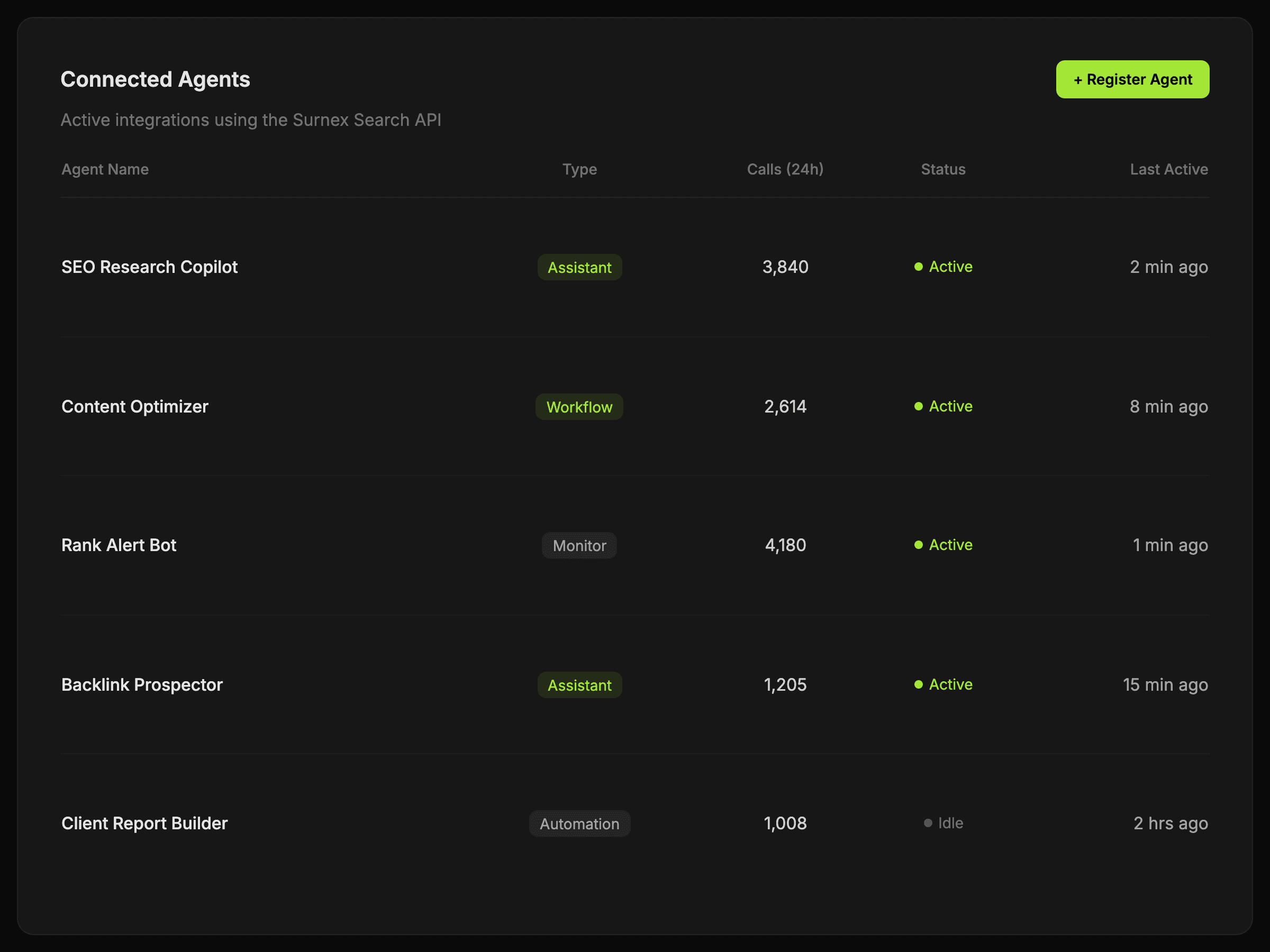
Task: Sort by the Last Active column header
Action: pyautogui.click(x=1168, y=169)
